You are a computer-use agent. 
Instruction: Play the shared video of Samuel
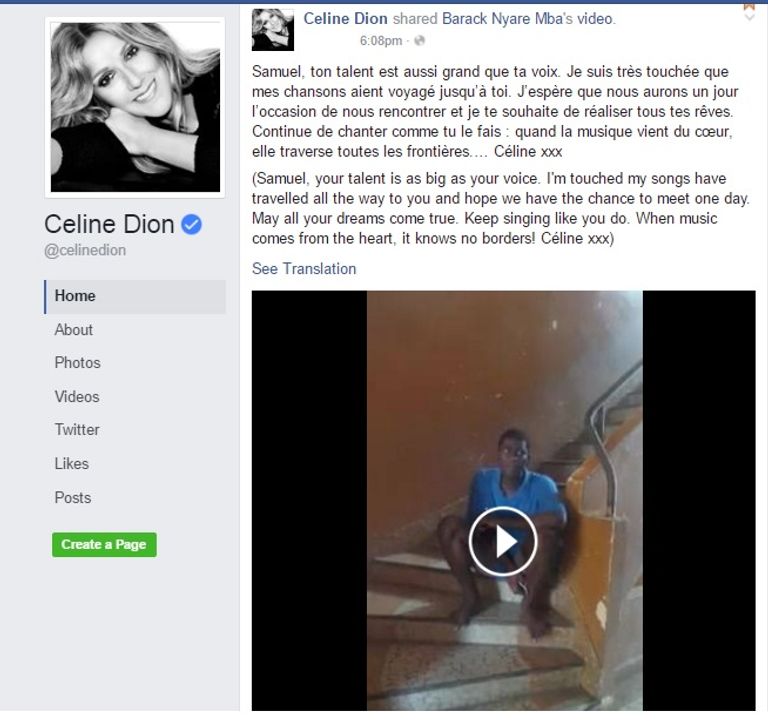503,541
